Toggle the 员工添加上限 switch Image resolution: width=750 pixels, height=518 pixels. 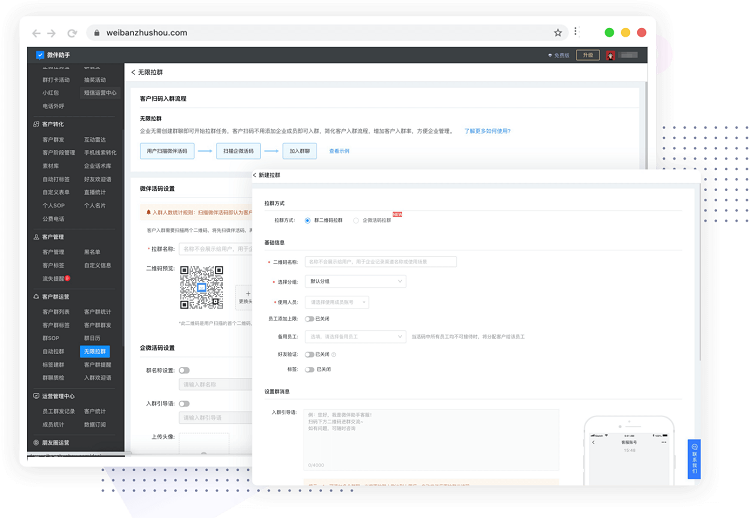[309, 319]
